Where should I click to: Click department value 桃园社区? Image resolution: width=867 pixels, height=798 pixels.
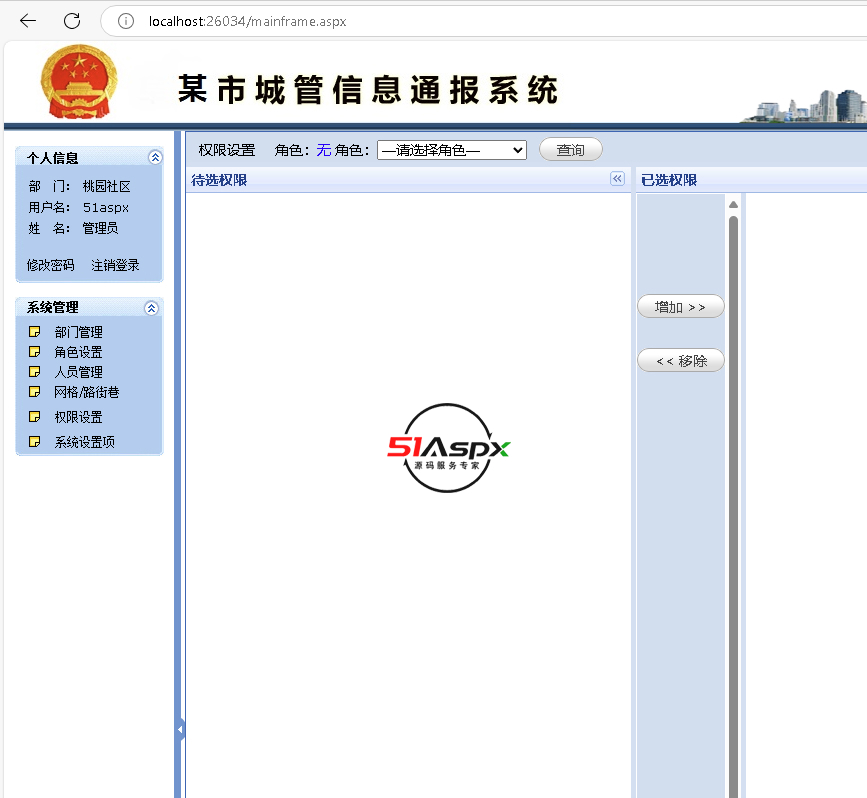tap(106, 186)
